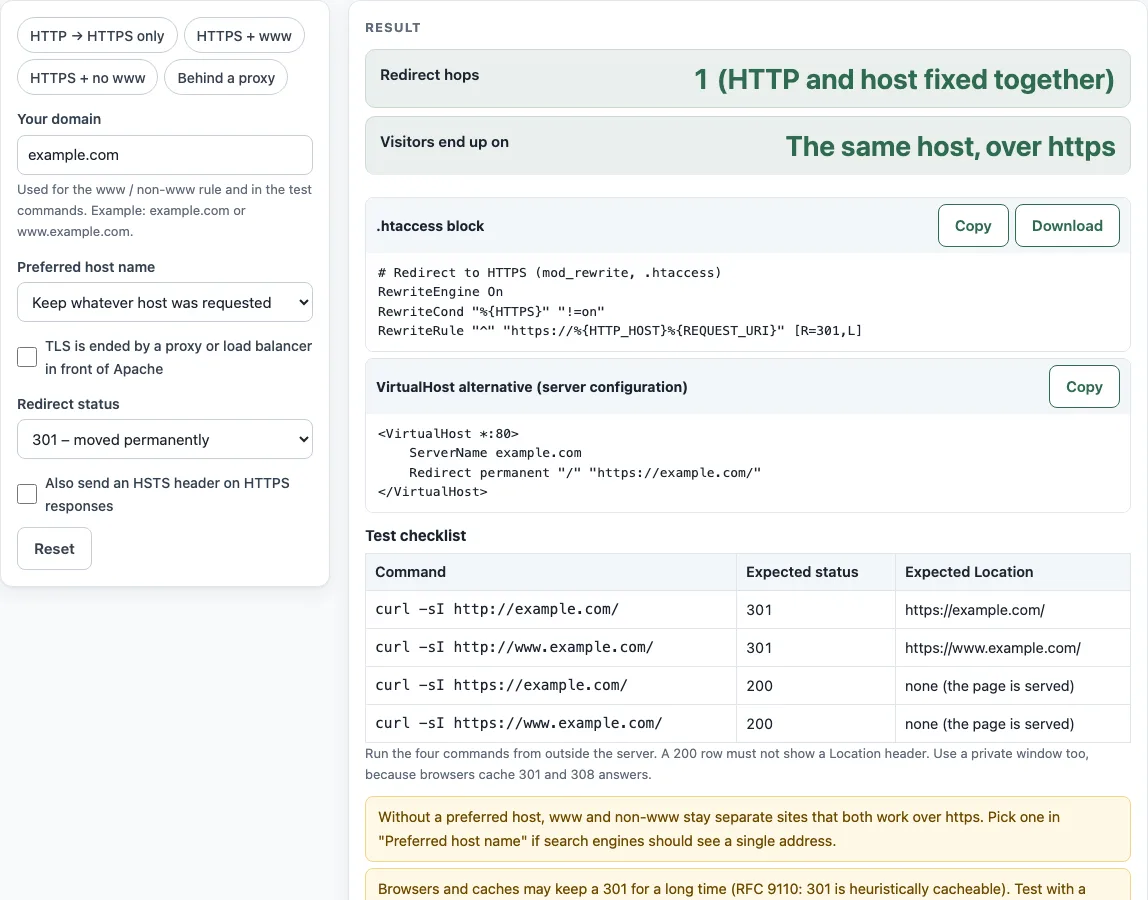Click the RewriteCond HTTPS line

tap(491, 311)
